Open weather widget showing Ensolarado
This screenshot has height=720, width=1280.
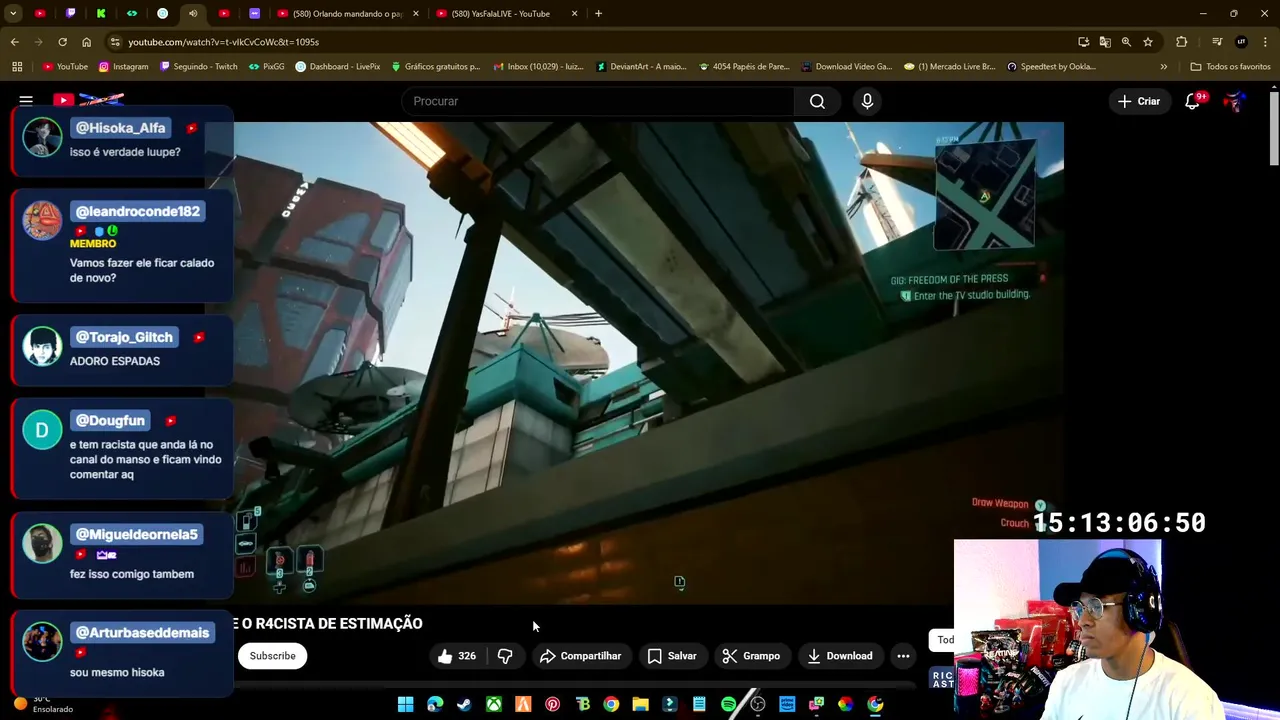pos(44,704)
